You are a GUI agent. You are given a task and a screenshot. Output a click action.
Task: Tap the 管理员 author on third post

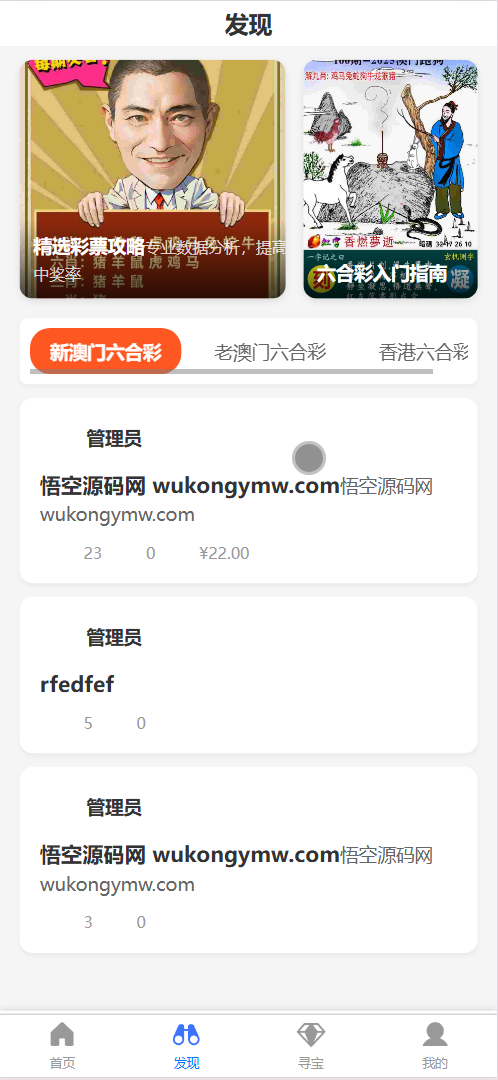pos(114,807)
